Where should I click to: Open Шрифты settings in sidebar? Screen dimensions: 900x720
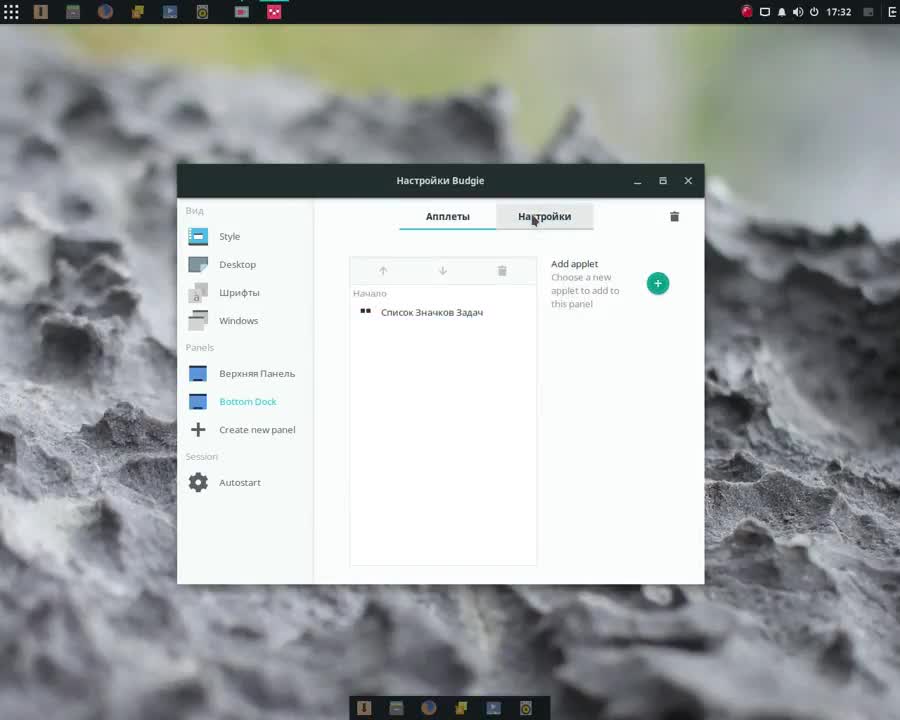point(246,292)
